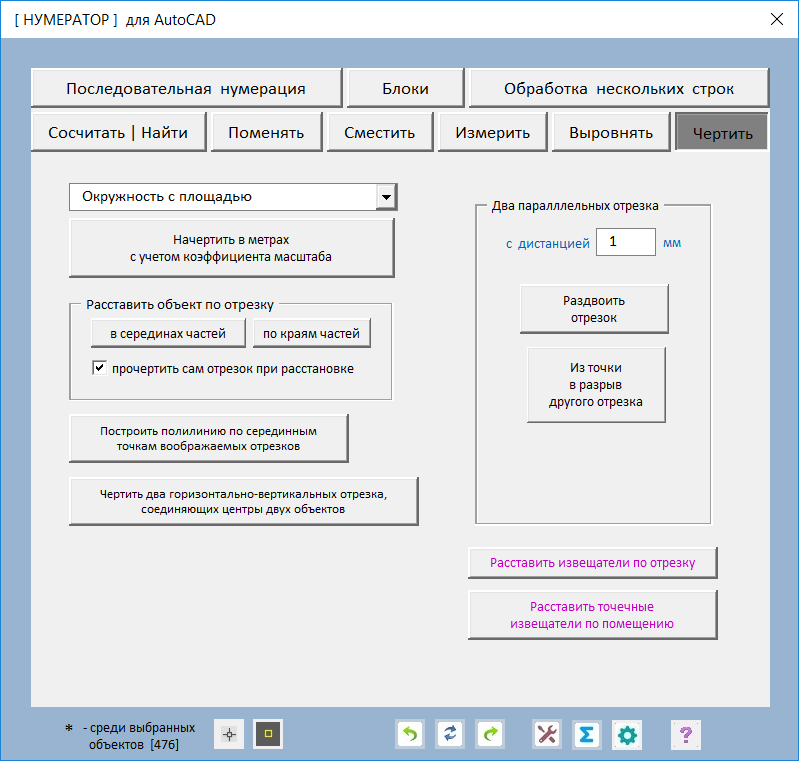Open help with the question mark icon
Viewport: 799px width, 761px height.
pyautogui.click(x=685, y=735)
